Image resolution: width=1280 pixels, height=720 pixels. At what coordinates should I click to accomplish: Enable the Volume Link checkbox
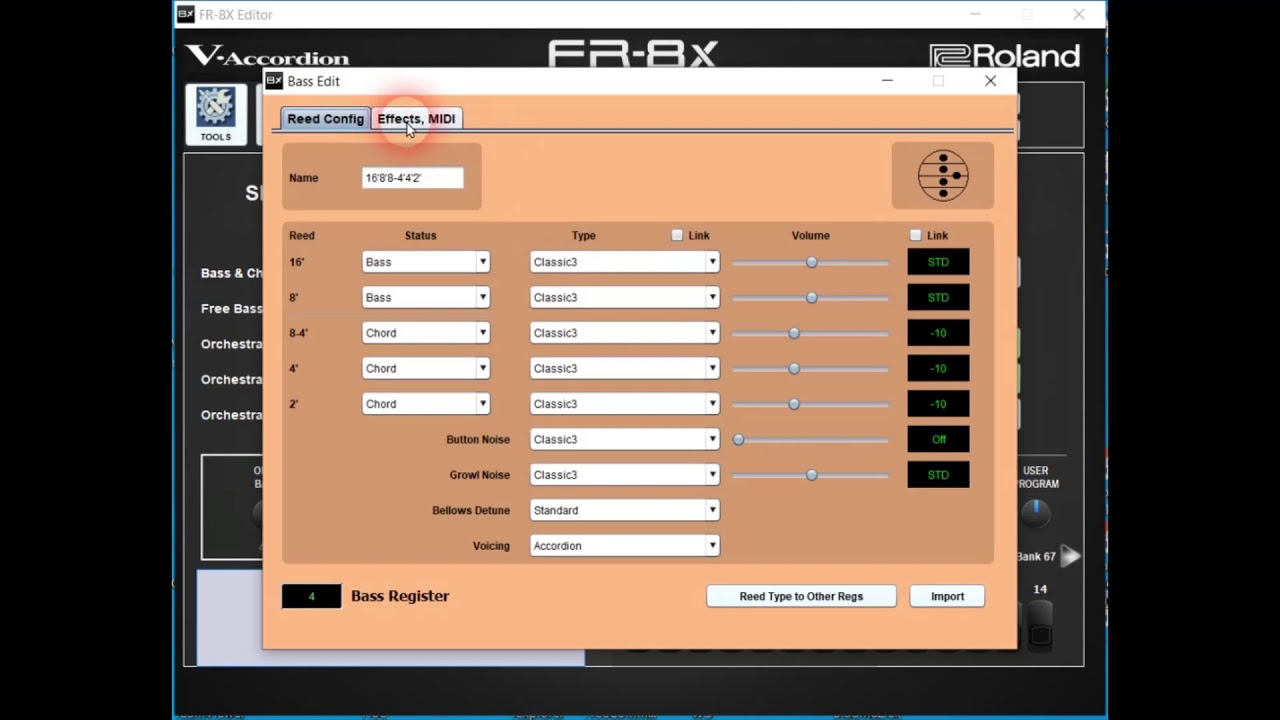[x=915, y=235]
